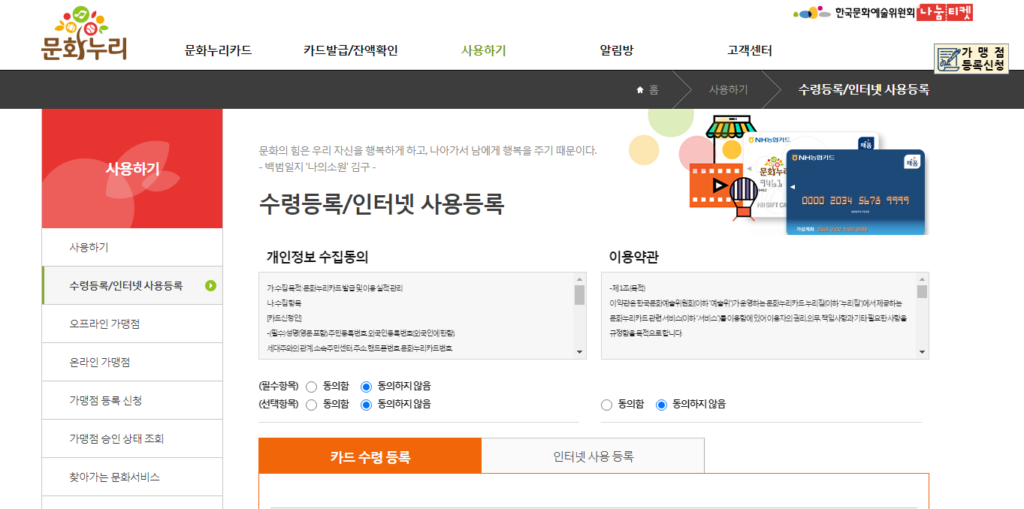Open the 문화누리카드 menu
The height and width of the screenshot is (509, 1024).
pos(218,50)
